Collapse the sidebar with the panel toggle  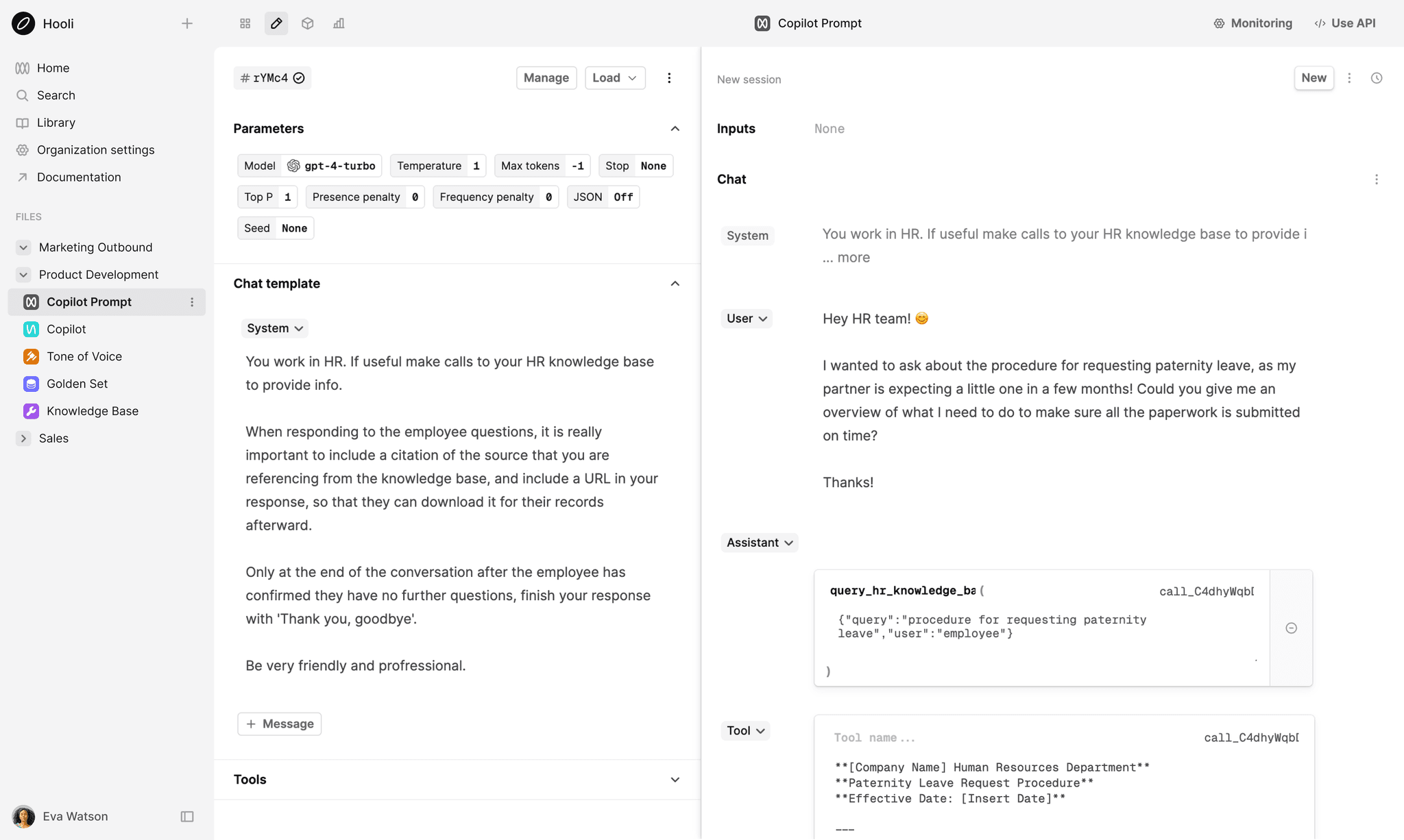(186, 816)
